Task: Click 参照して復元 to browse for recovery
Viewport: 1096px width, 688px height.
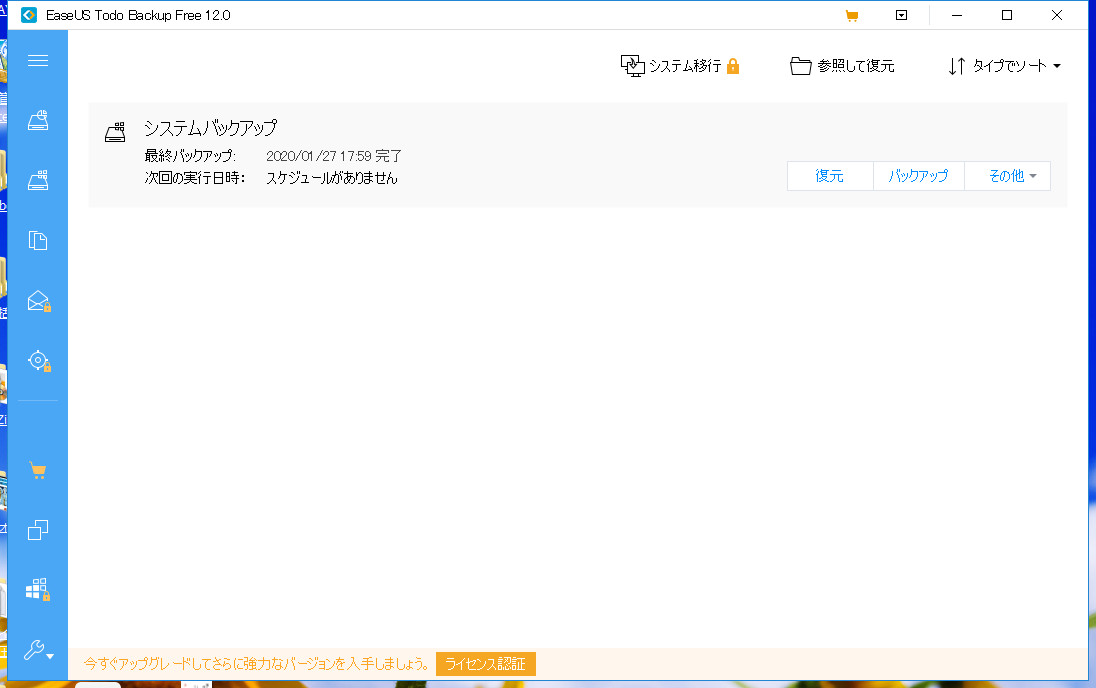Action: [x=842, y=66]
